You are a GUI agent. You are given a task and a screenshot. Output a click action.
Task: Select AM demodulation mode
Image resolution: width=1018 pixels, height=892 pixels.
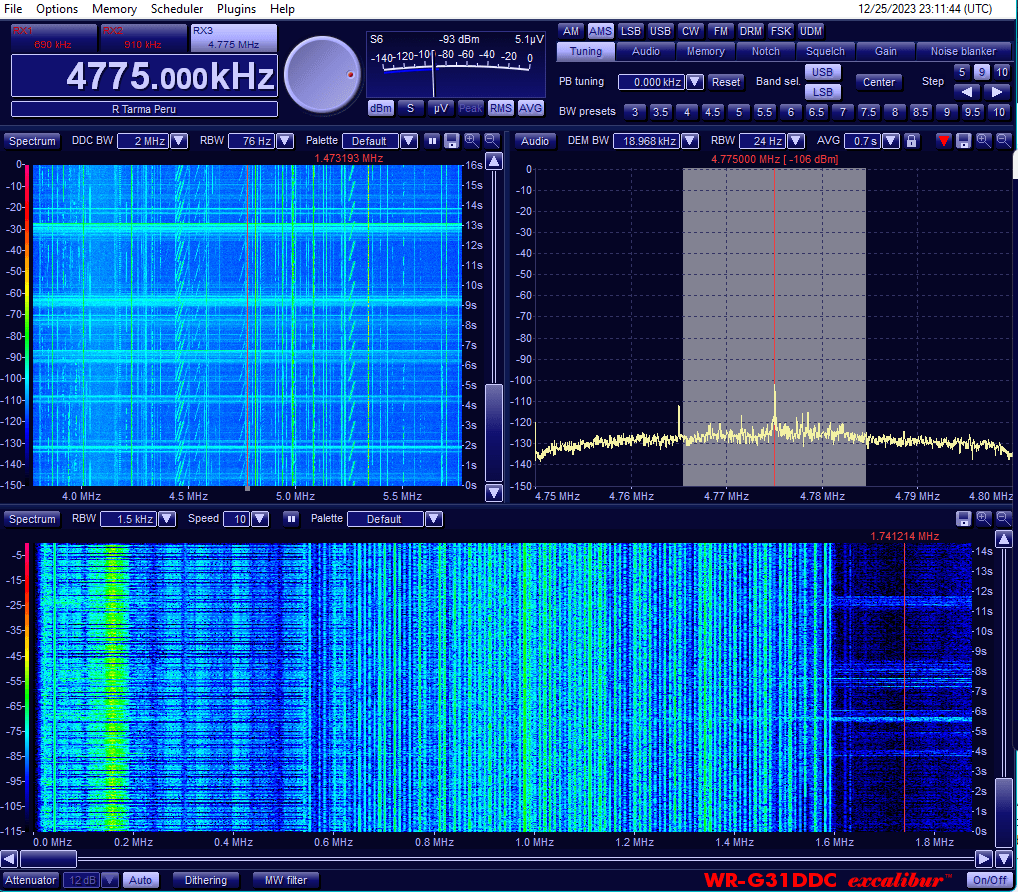point(571,31)
